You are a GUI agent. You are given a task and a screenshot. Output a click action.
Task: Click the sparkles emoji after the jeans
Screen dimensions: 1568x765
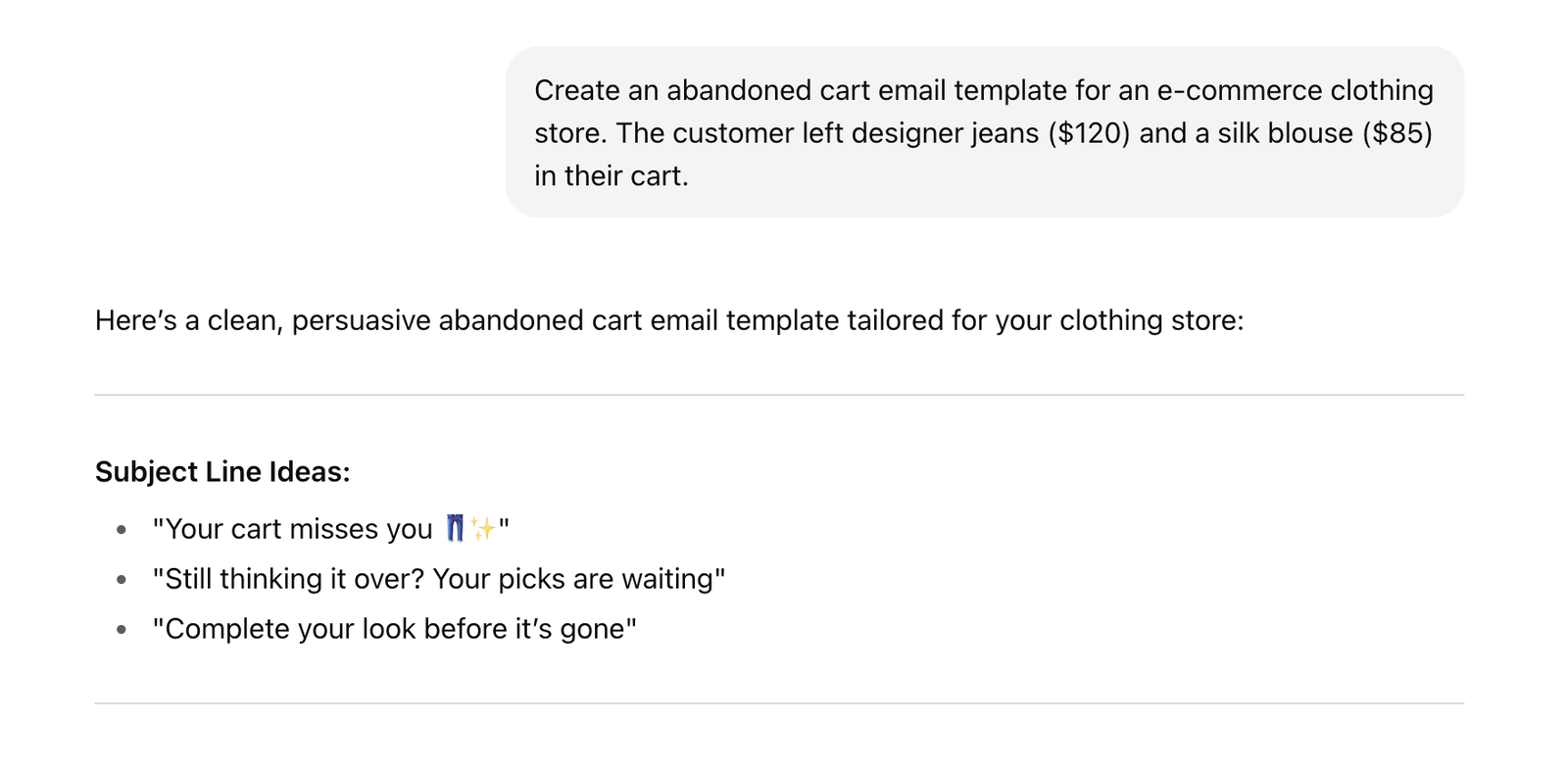pos(483,529)
